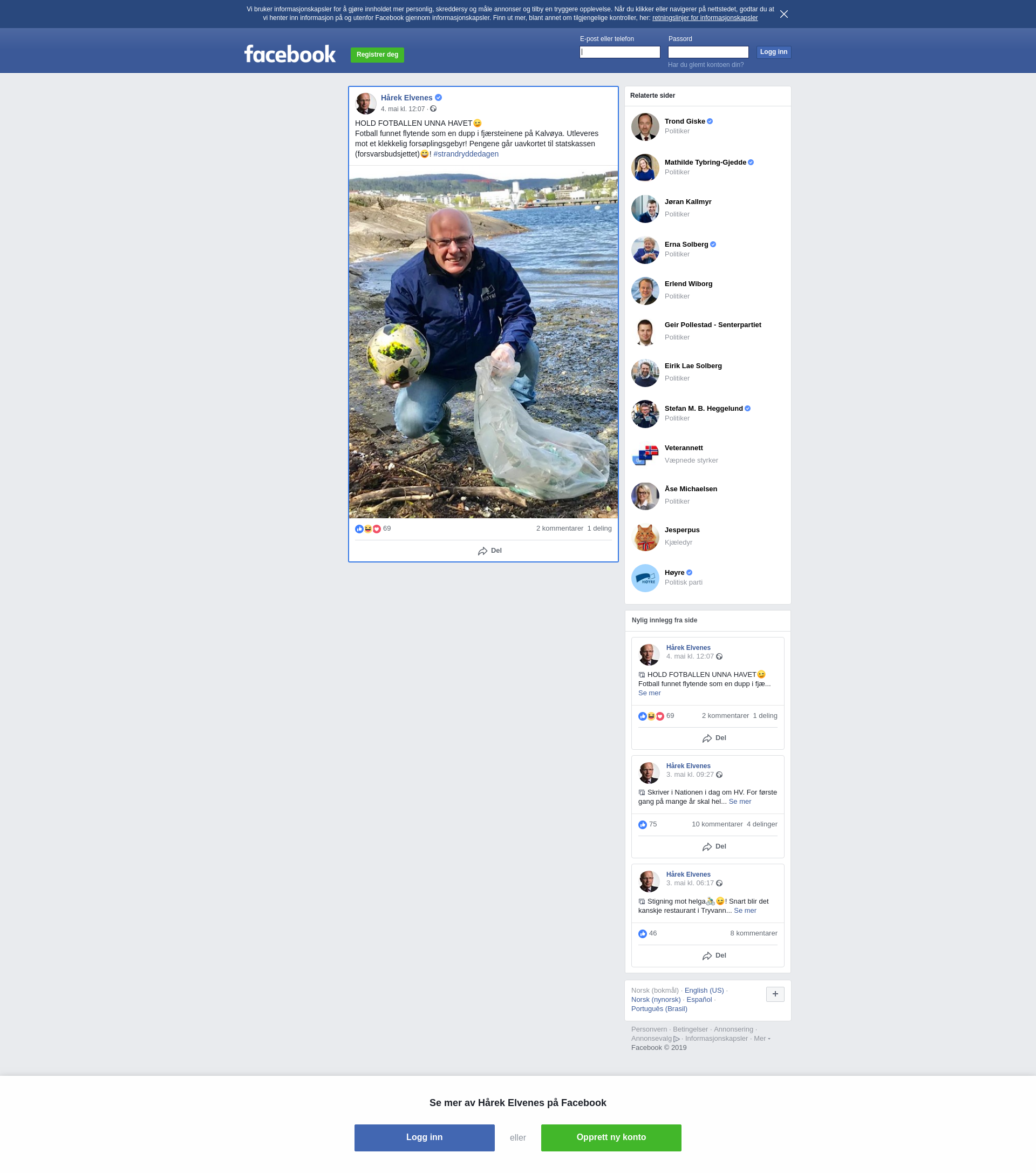Viewport: 1036px width, 1173px height.
Task: Click the Jesperpus cat picture
Action: 645,537
